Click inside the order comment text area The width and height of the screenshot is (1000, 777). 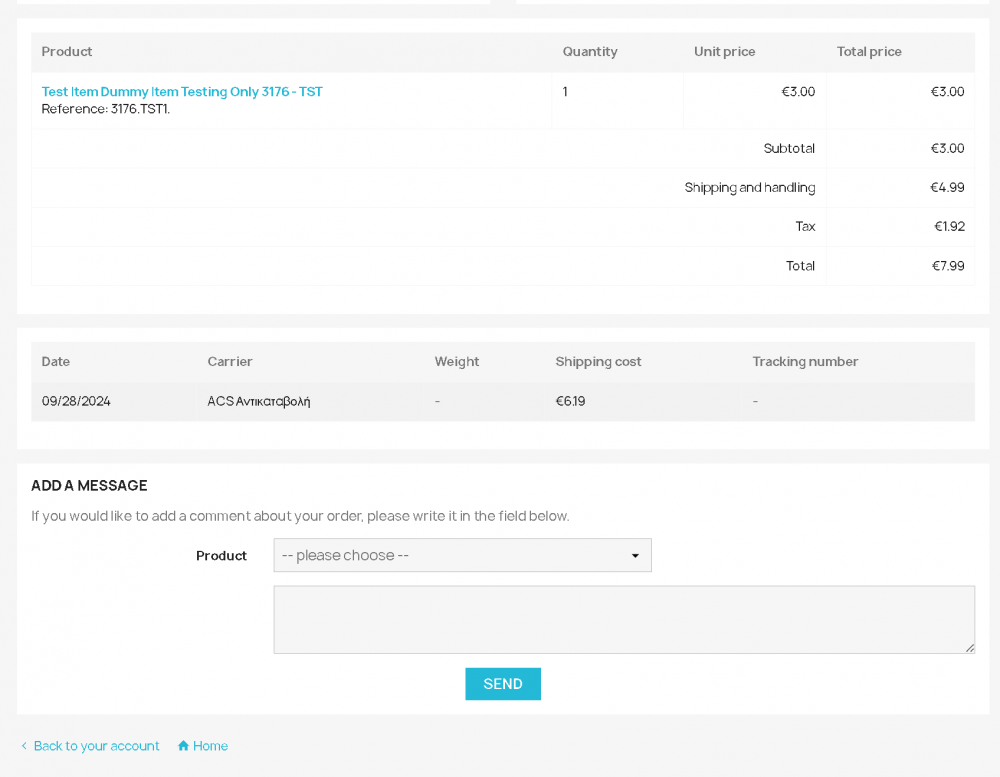624,618
